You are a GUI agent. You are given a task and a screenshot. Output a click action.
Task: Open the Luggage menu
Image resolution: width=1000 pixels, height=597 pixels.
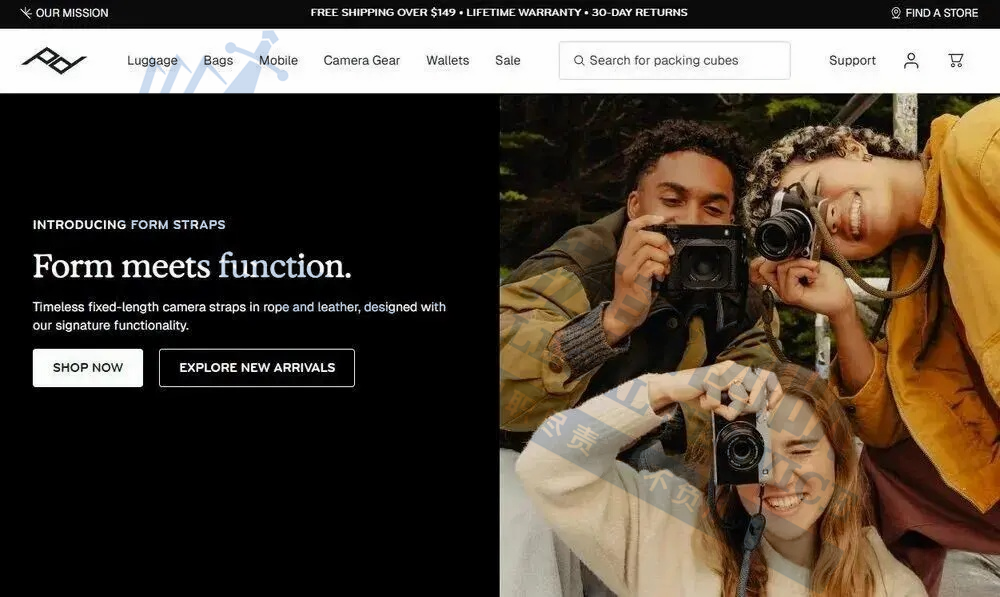tap(152, 61)
